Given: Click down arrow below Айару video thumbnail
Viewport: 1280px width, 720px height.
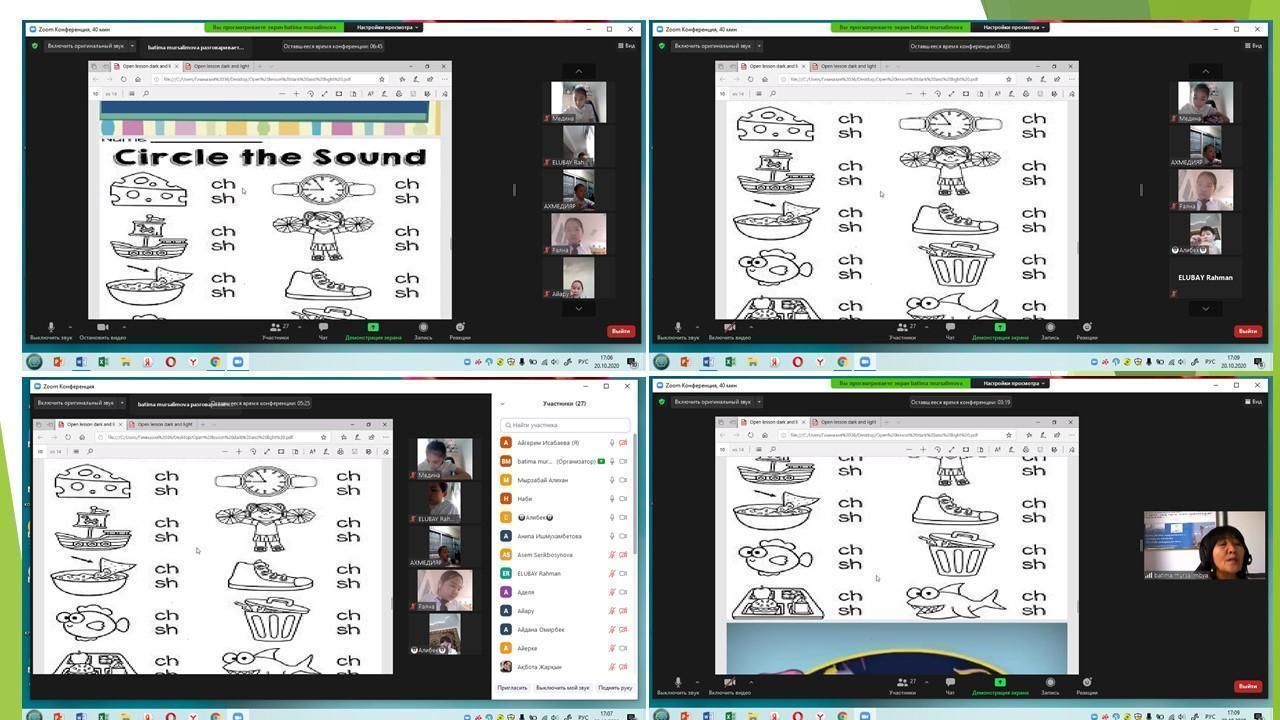Looking at the screenshot, I should pyautogui.click(x=578, y=309).
